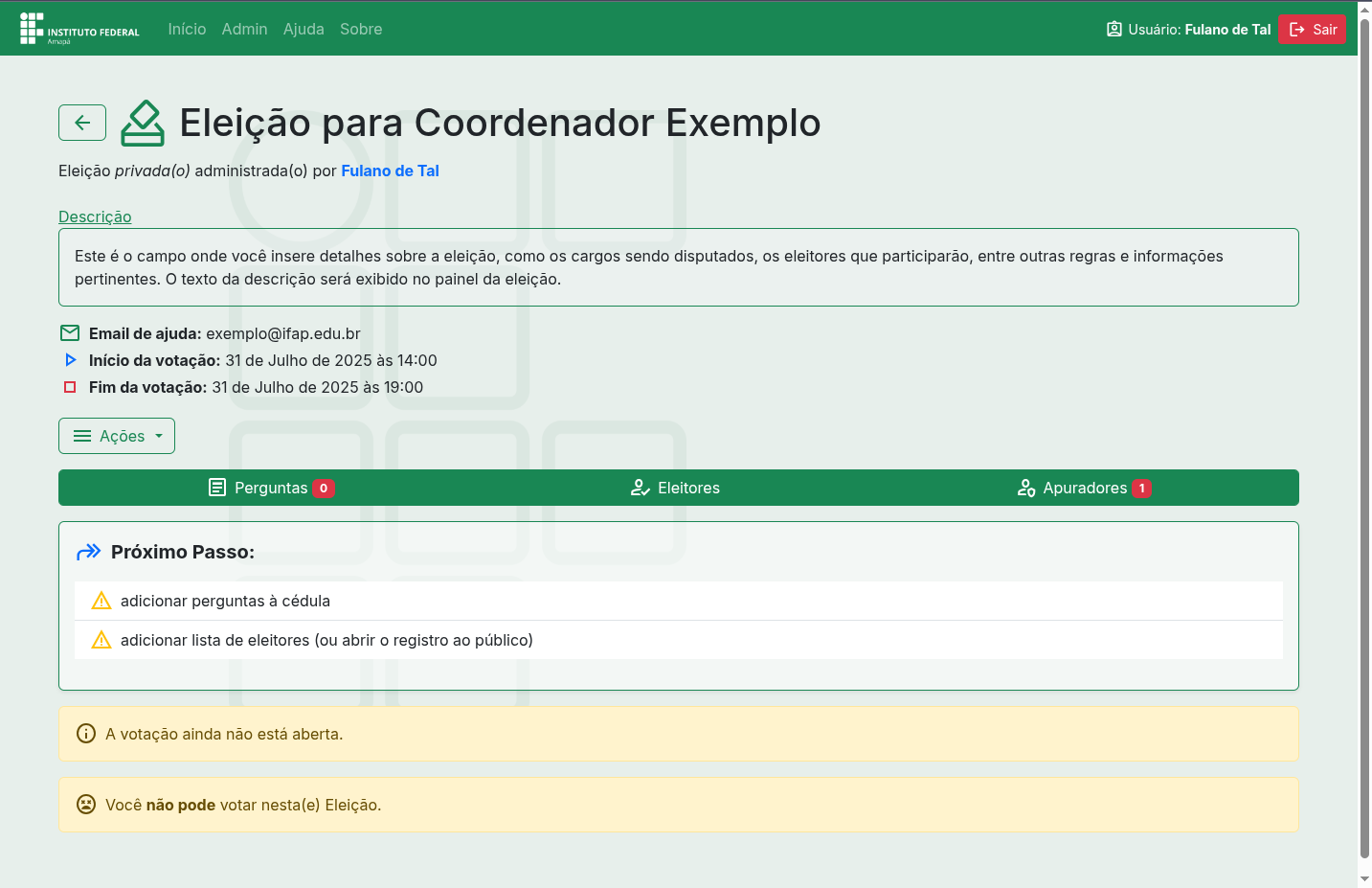Open the Início menu item

pos(187,29)
